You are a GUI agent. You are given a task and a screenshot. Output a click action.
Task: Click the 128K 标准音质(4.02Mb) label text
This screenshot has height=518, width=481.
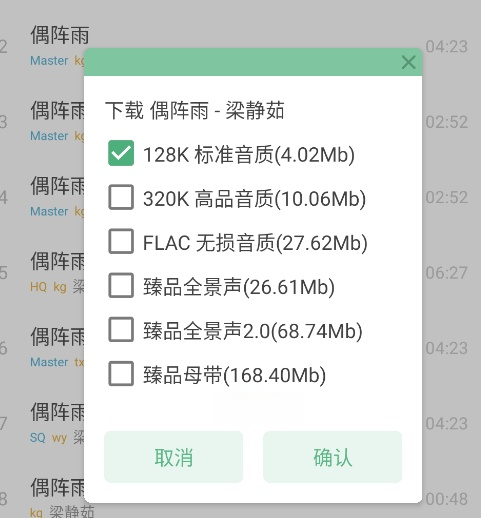[x=249, y=154]
